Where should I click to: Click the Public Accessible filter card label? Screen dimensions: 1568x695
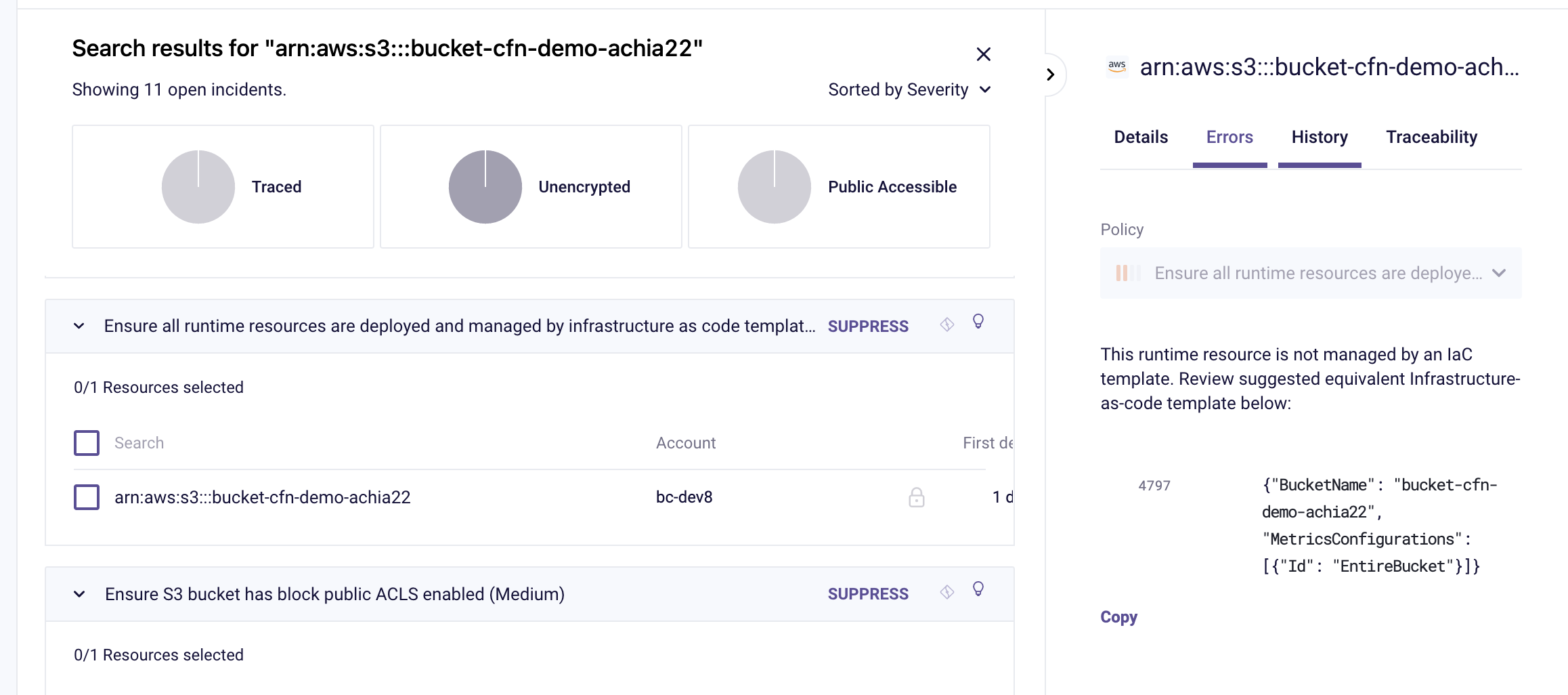coord(892,187)
